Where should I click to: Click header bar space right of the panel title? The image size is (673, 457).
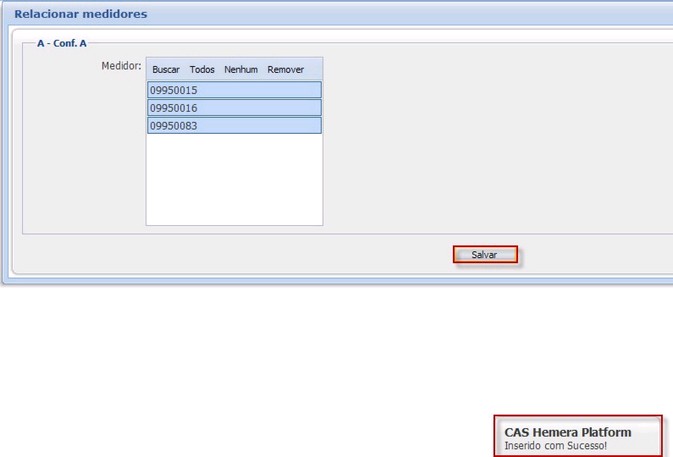point(400,14)
